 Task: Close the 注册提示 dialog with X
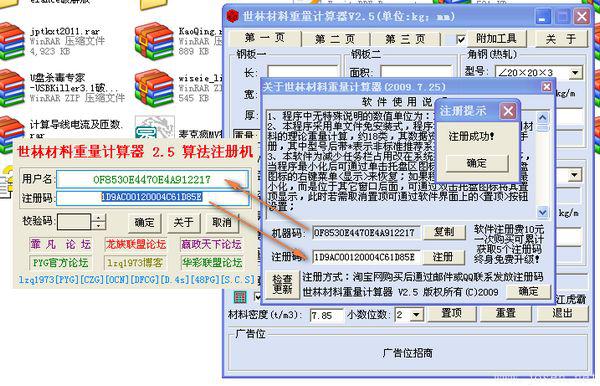coord(508,111)
